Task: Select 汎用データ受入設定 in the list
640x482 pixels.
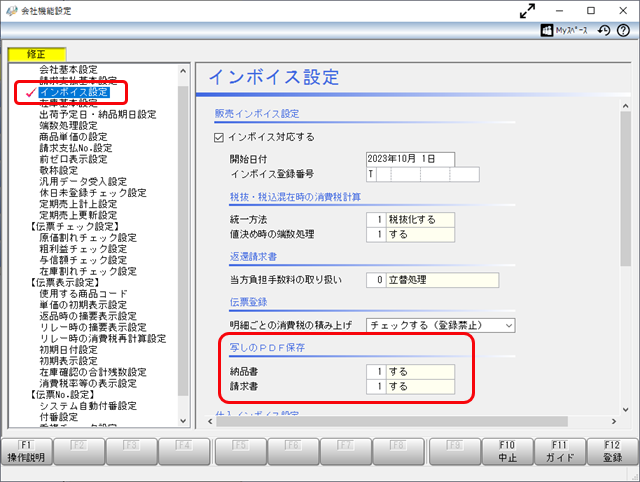Action: coord(83,182)
